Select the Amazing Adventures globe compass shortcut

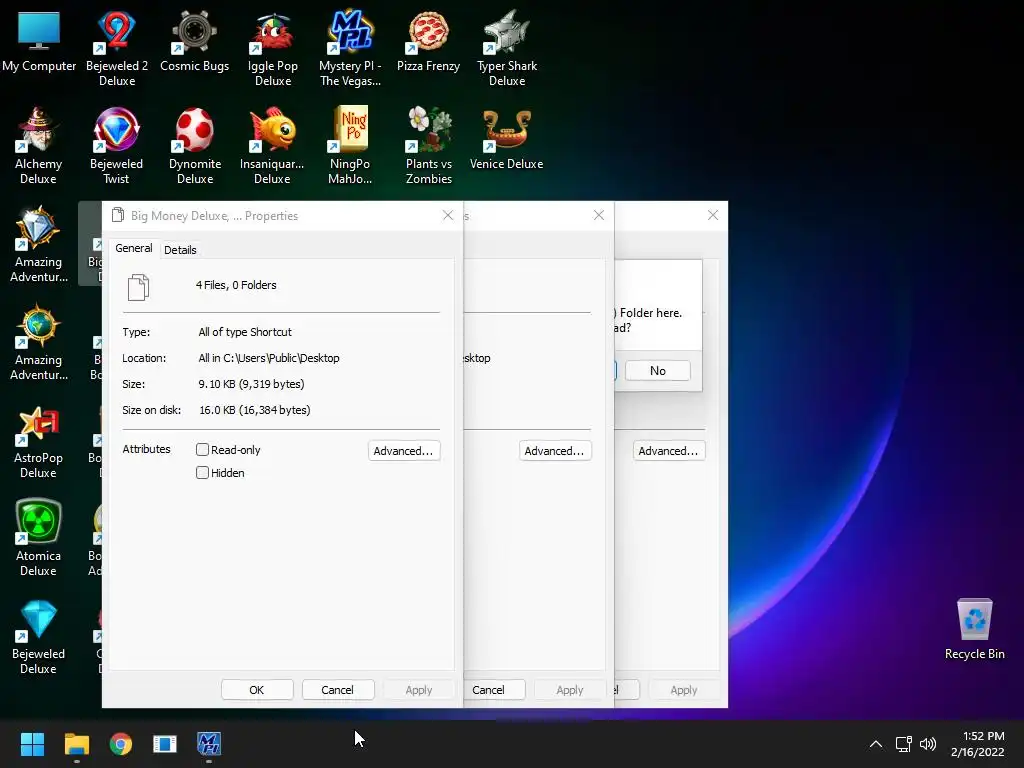coord(39,342)
